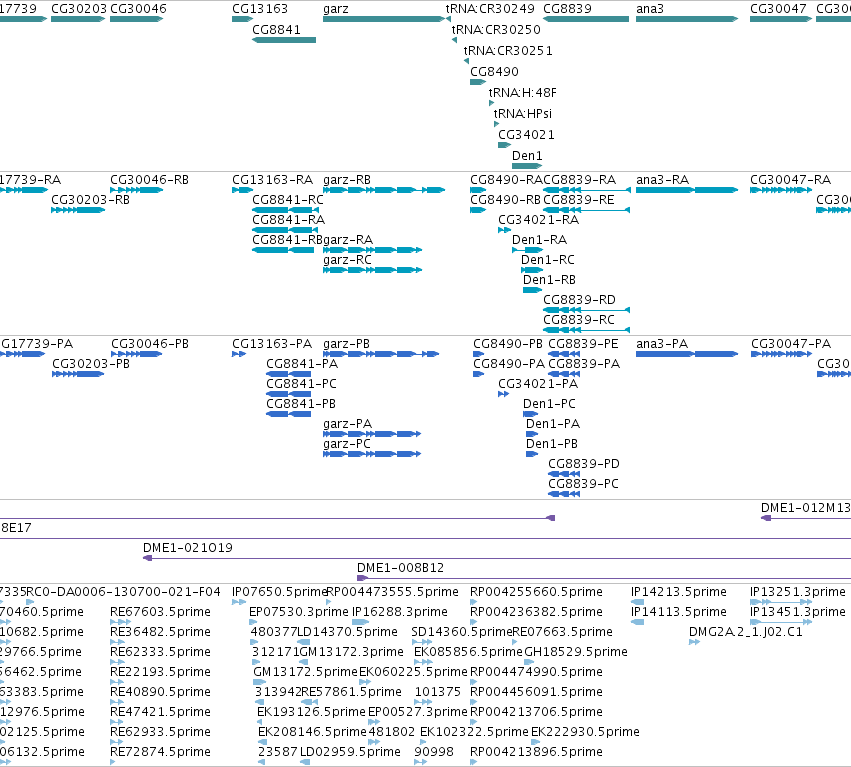851x767 pixels.
Task: Click the ana3-PA protein label
Action: 662,344
